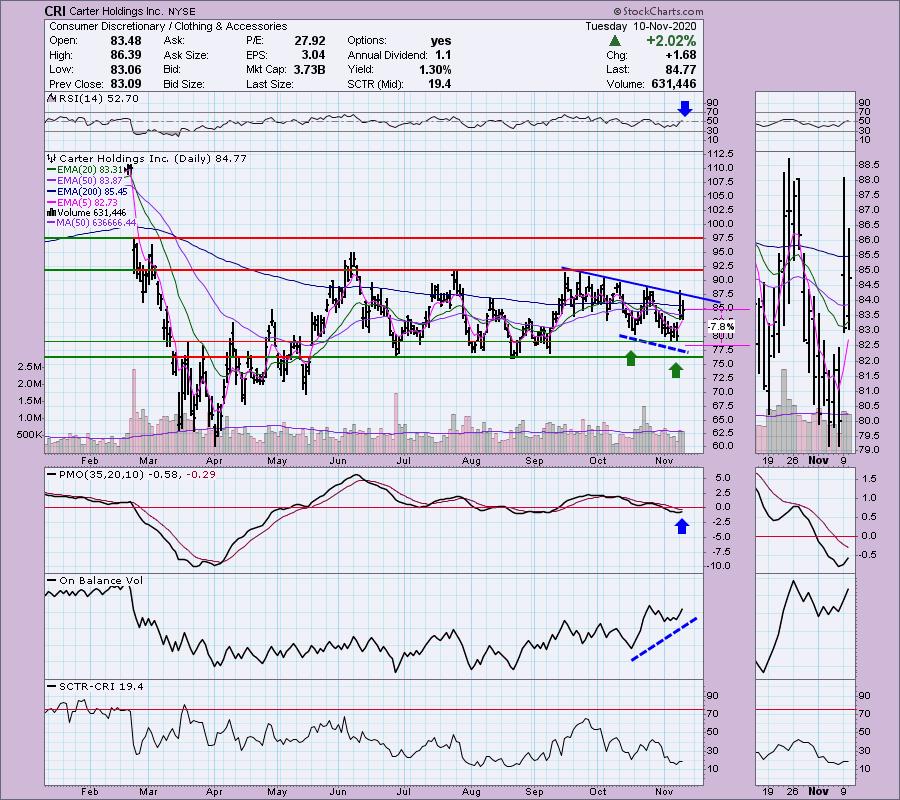Click the EMA(200) 85.45 legend entry
Screen dimensions: 900x800
click(x=92, y=192)
